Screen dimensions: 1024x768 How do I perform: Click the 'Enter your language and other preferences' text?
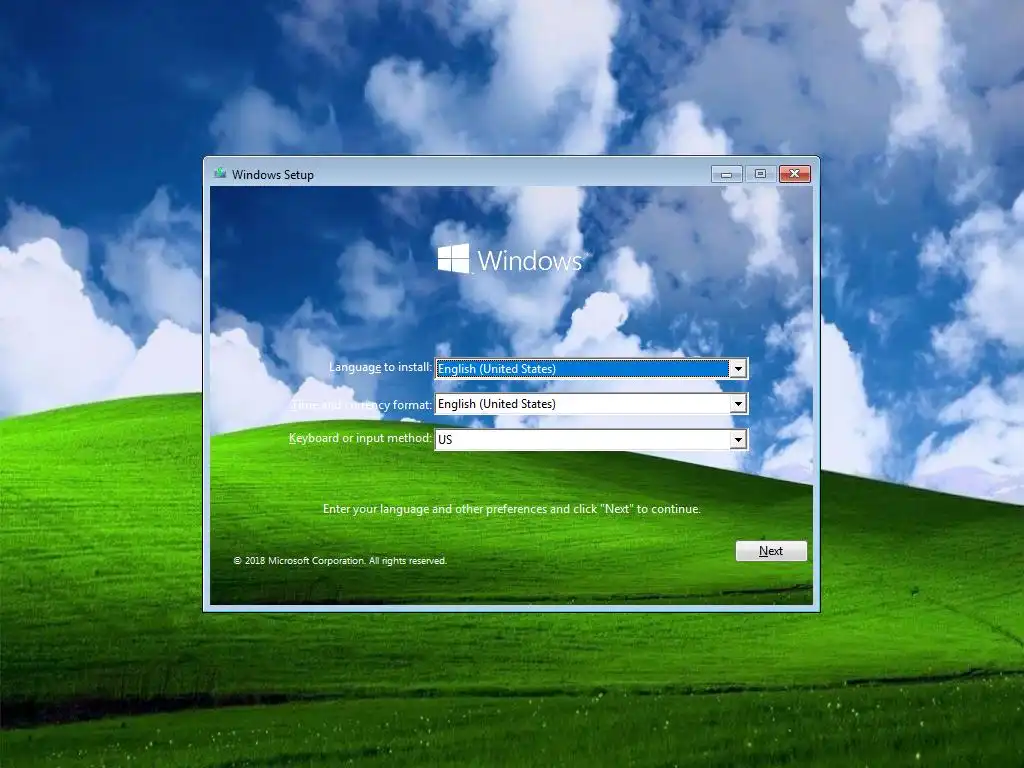point(511,509)
